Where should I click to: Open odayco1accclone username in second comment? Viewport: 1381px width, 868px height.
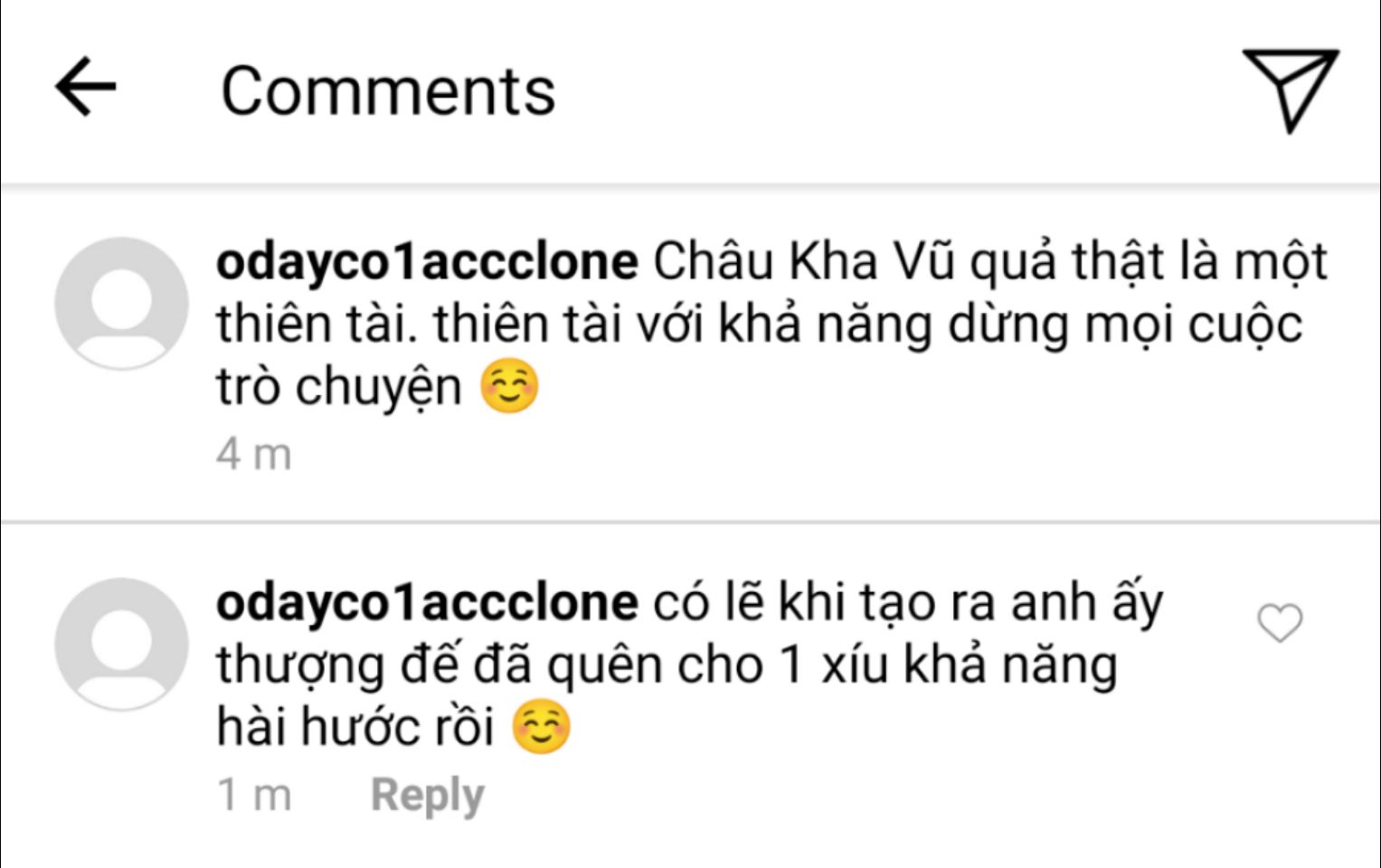[427, 604]
